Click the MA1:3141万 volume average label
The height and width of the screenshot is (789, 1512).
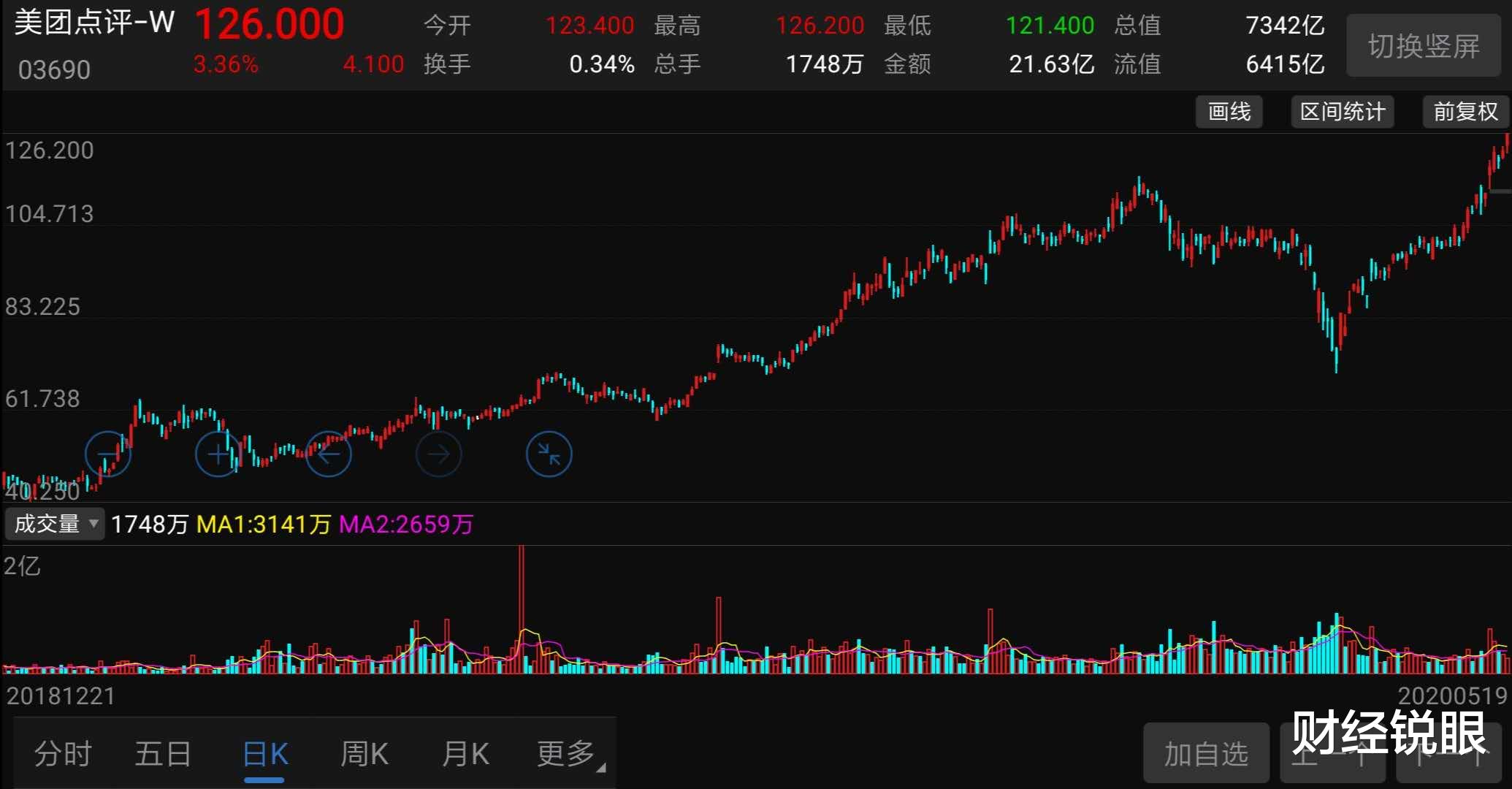click(x=265, y=524)
